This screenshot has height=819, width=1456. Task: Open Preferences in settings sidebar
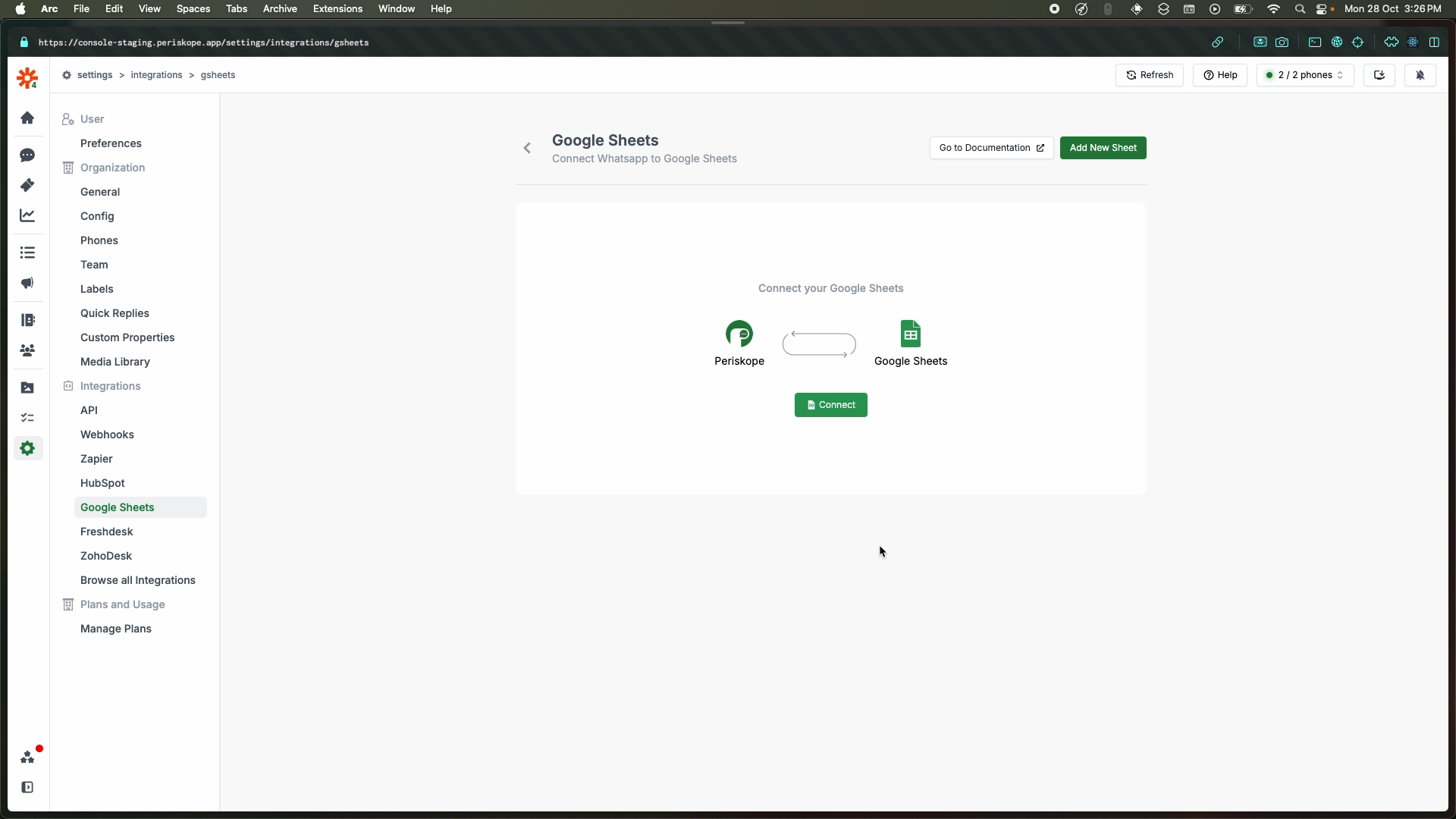111,143
